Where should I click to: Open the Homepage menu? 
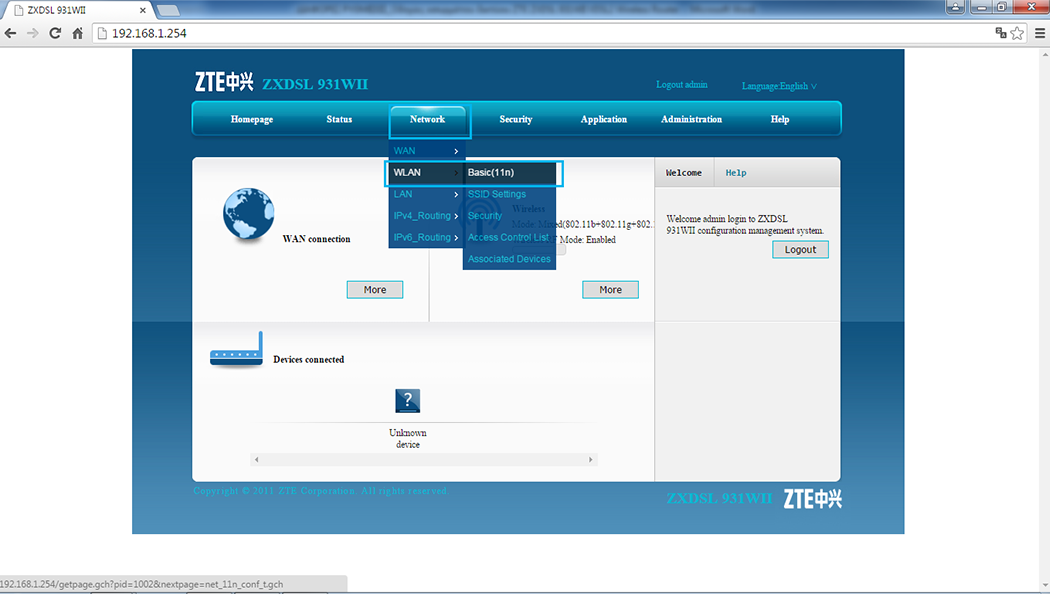pyautogui.click(x=252, y=119)
